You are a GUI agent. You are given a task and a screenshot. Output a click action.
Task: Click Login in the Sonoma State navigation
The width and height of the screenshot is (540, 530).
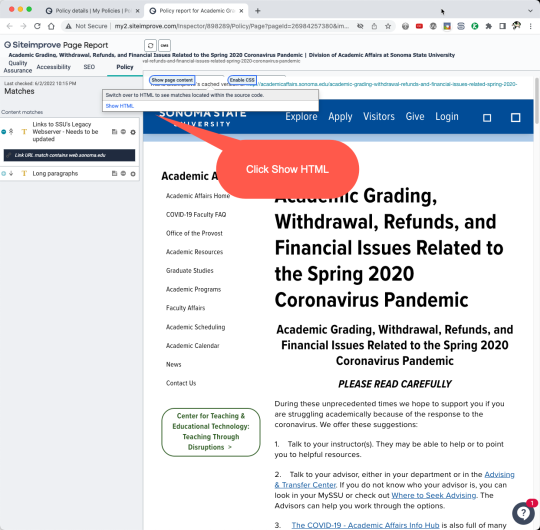[x=447, y=116]
